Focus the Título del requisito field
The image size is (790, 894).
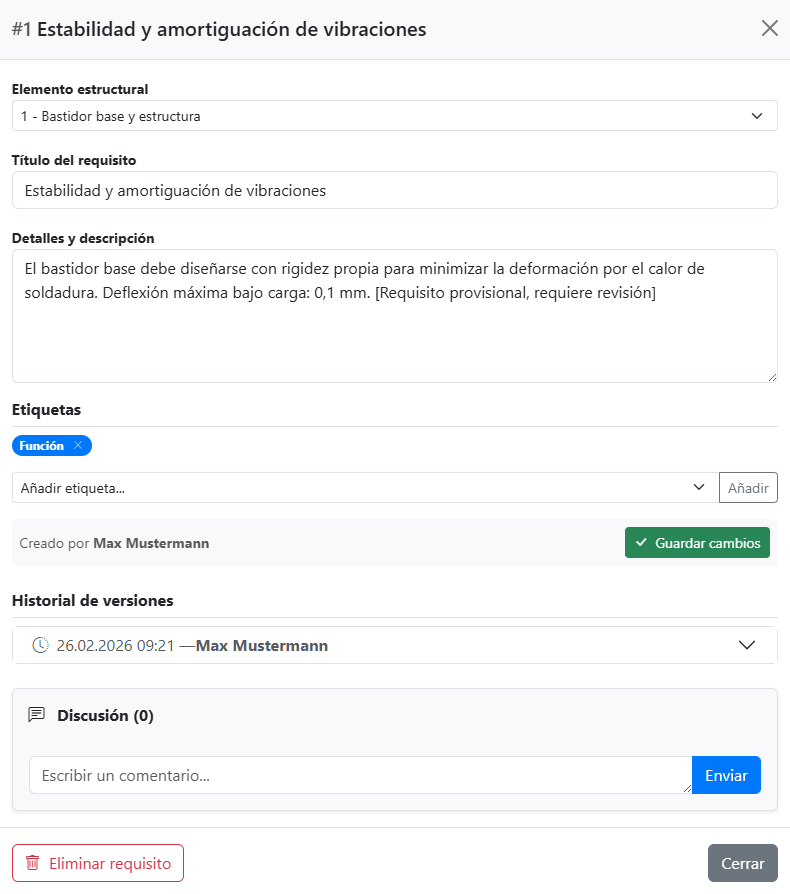(x=394, y=190)
